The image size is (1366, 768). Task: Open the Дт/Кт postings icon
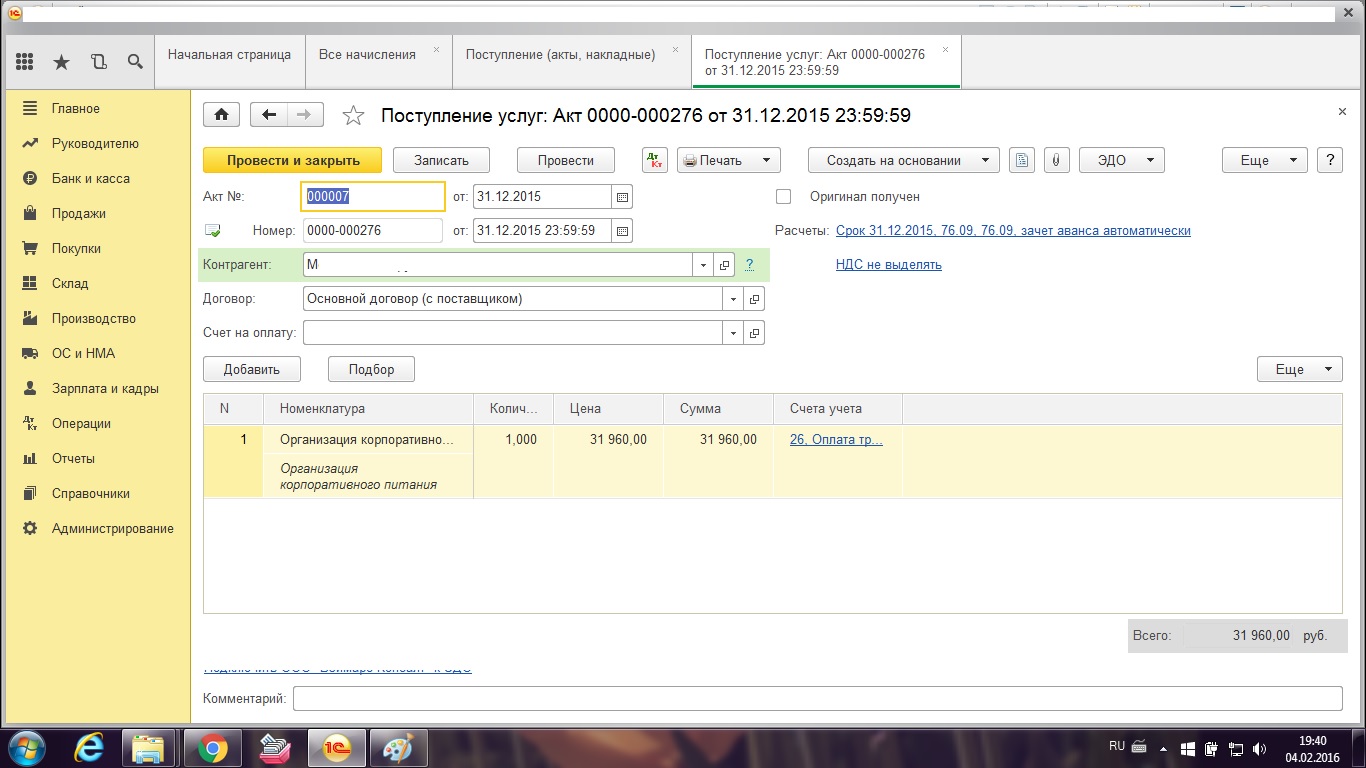(x=655, y=160)
